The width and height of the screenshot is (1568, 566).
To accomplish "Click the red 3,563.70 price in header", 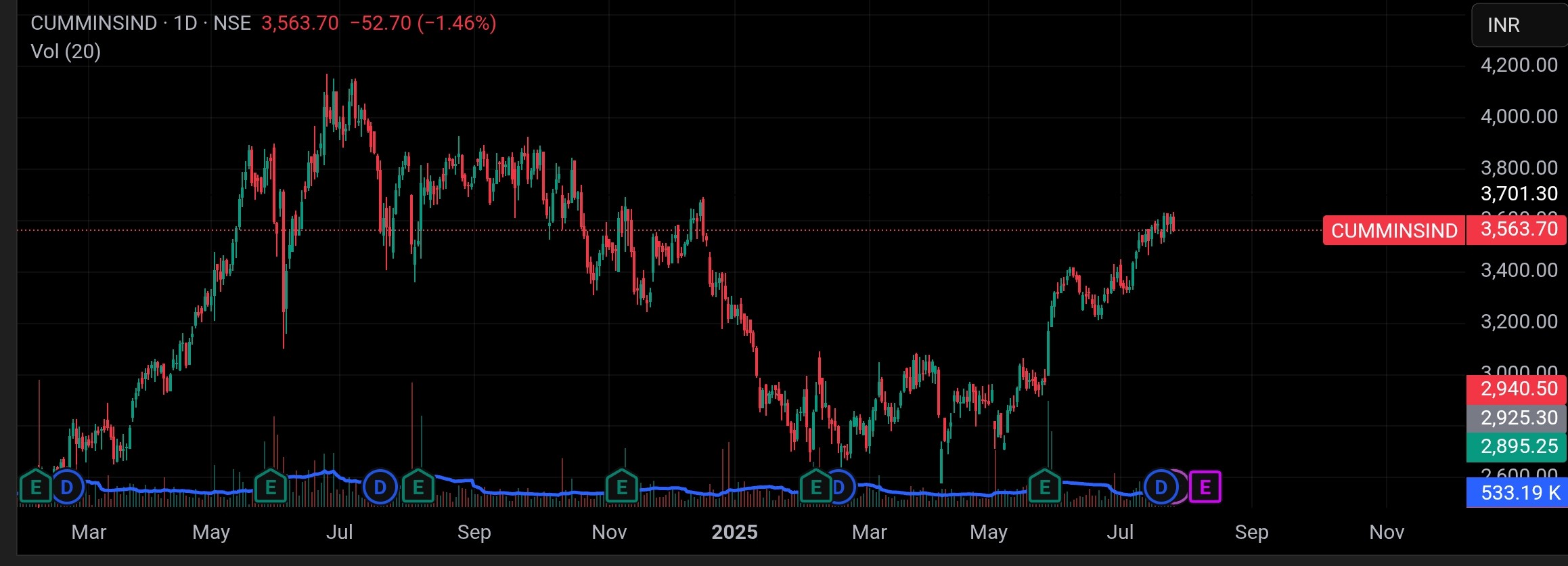I will [x=300, y=23].
